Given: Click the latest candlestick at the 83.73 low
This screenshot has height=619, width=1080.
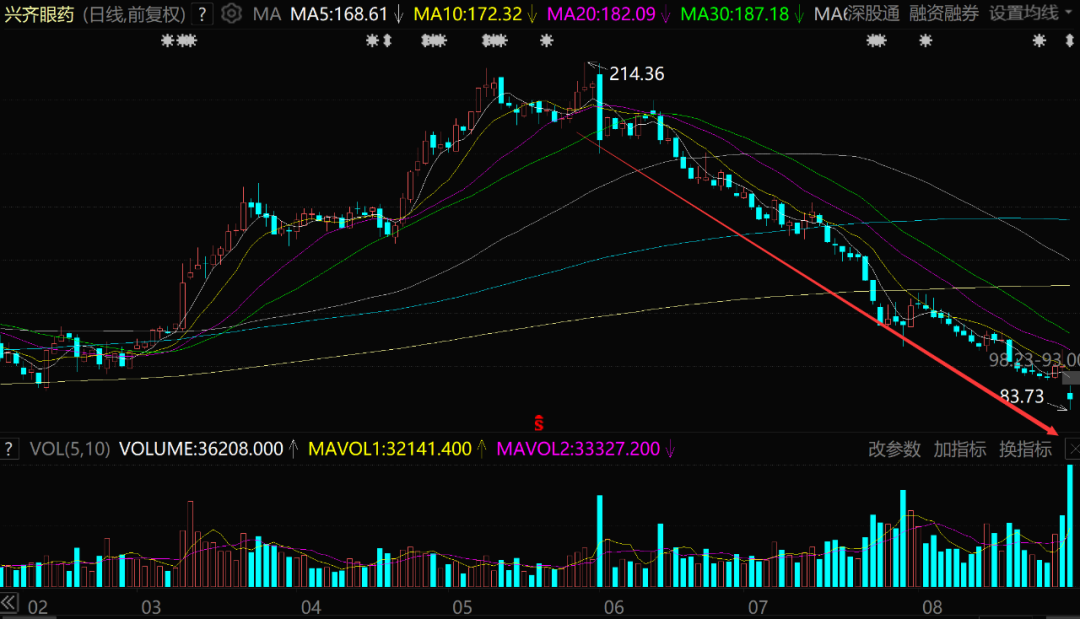Looking at the screenshot, I should click(1070, 397).
